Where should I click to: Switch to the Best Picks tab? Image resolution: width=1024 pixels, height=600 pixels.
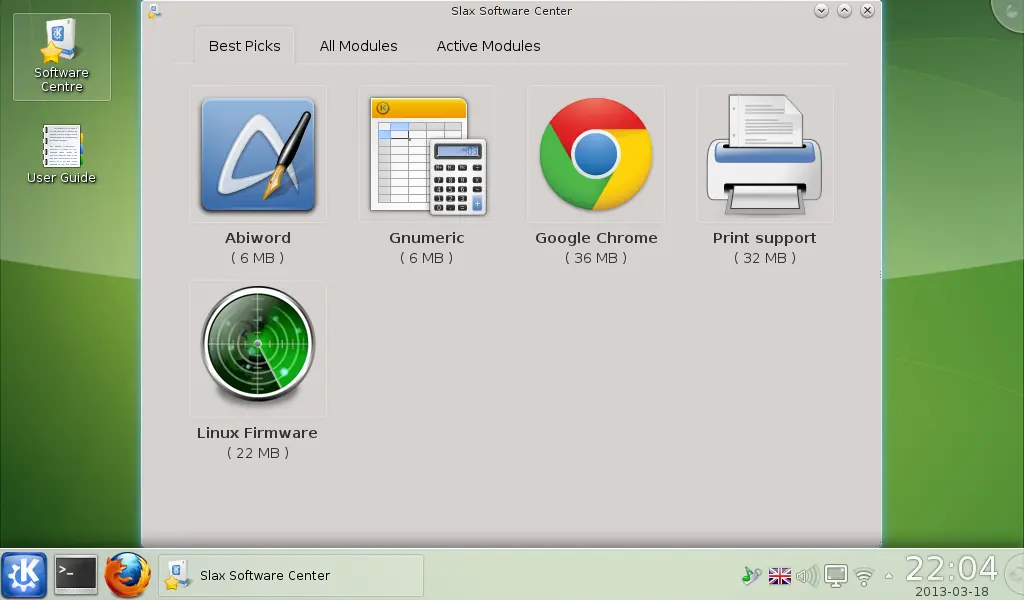pyautogui.click(x=245, y=46)
